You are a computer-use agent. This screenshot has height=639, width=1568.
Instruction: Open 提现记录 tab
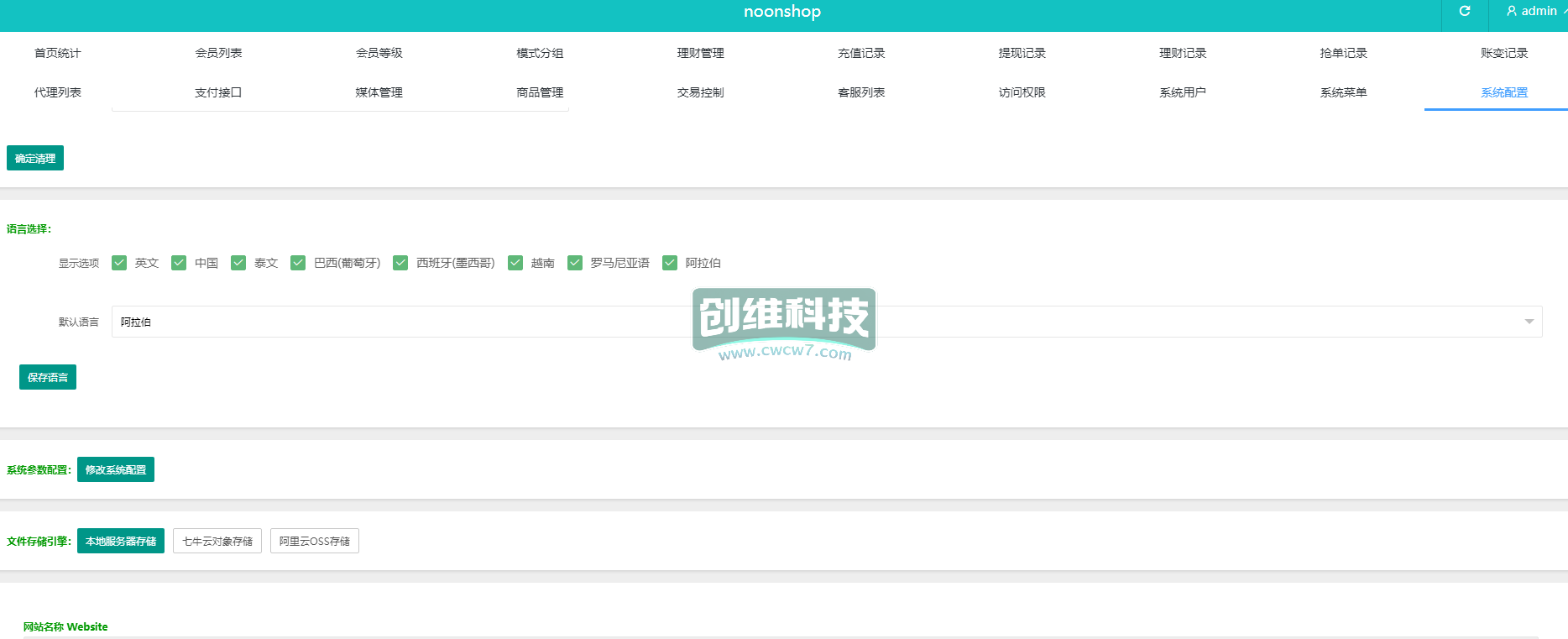point(1022,53)
